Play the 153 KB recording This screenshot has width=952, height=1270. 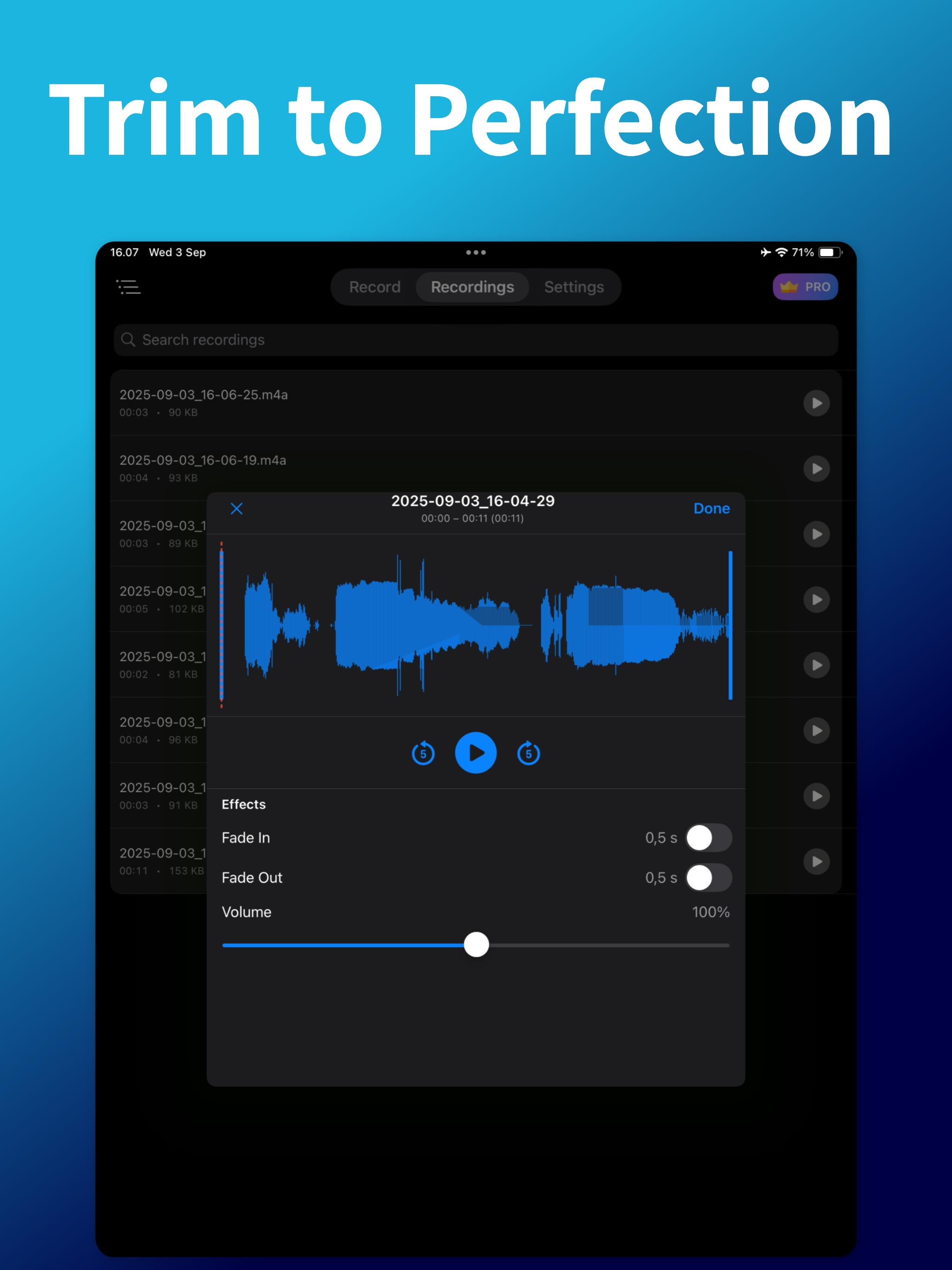point(816,861)
